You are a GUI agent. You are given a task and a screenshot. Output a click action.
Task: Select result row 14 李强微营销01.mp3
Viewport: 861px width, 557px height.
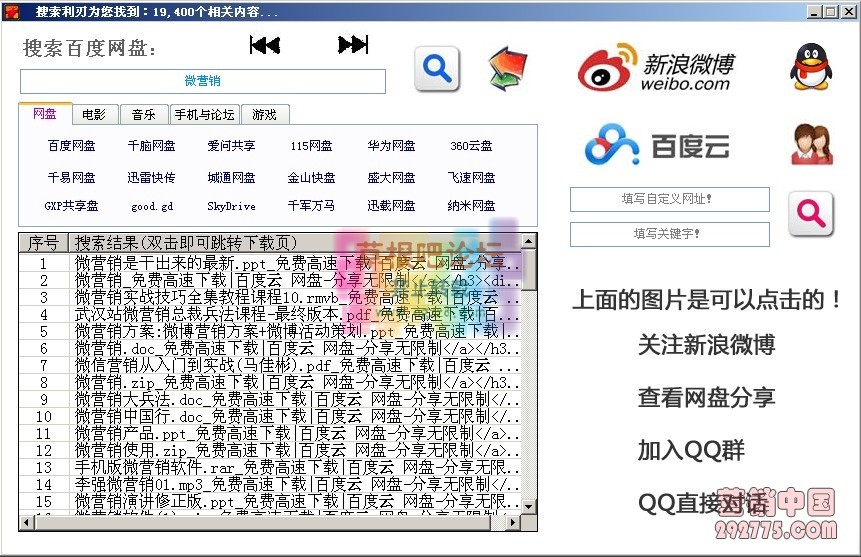coord(270,484)
